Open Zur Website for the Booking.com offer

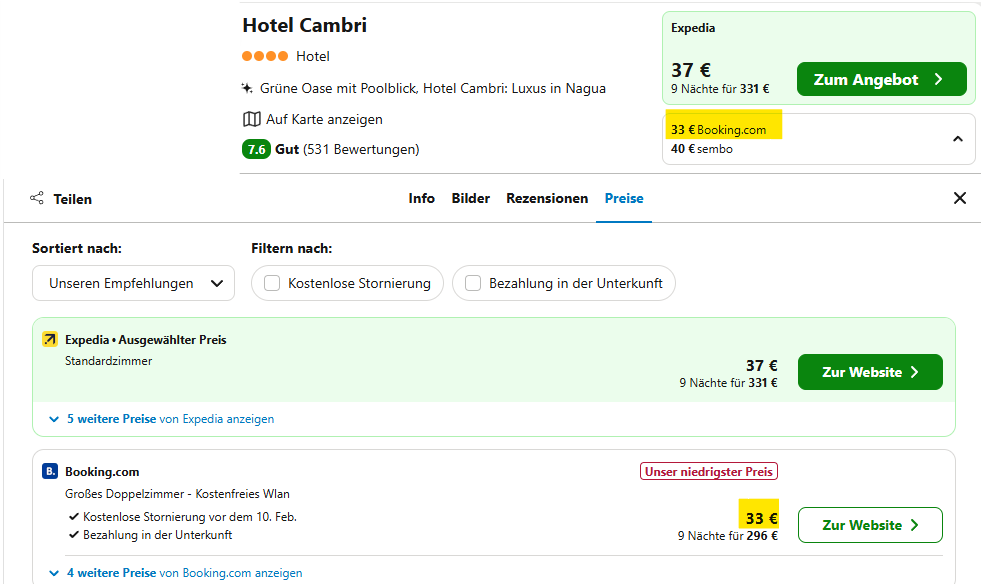pyautogui.click(x=869, y=525)
